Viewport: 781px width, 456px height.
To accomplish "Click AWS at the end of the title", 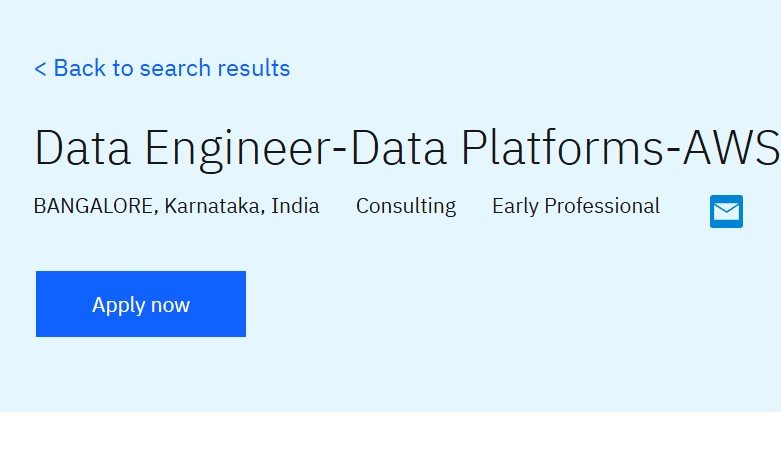I will [731, 148].
